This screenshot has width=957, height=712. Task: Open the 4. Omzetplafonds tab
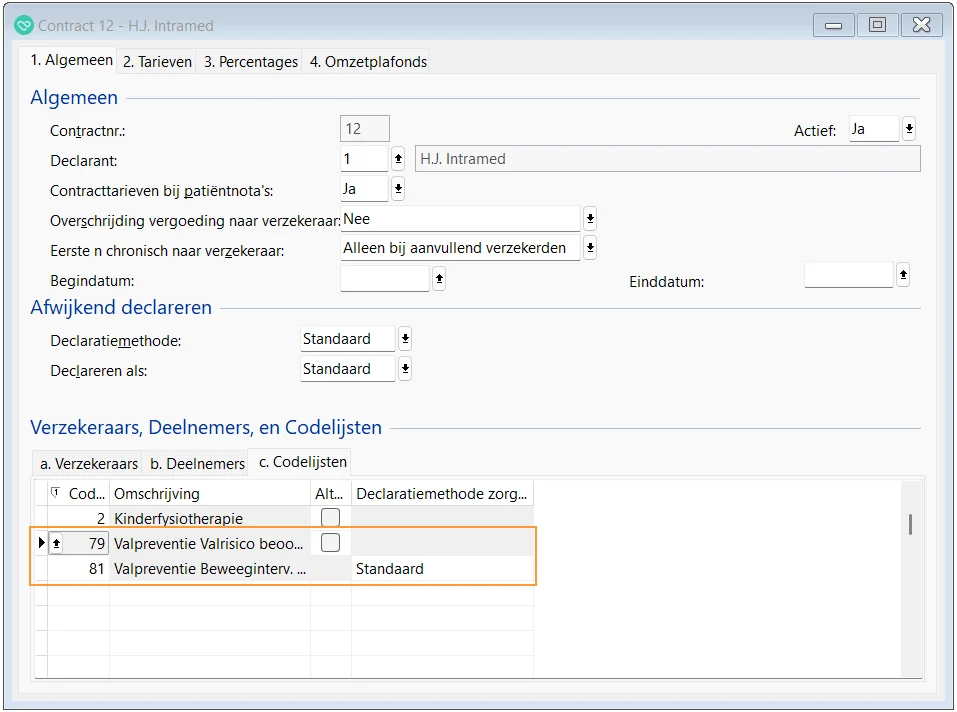pos(368,61)
